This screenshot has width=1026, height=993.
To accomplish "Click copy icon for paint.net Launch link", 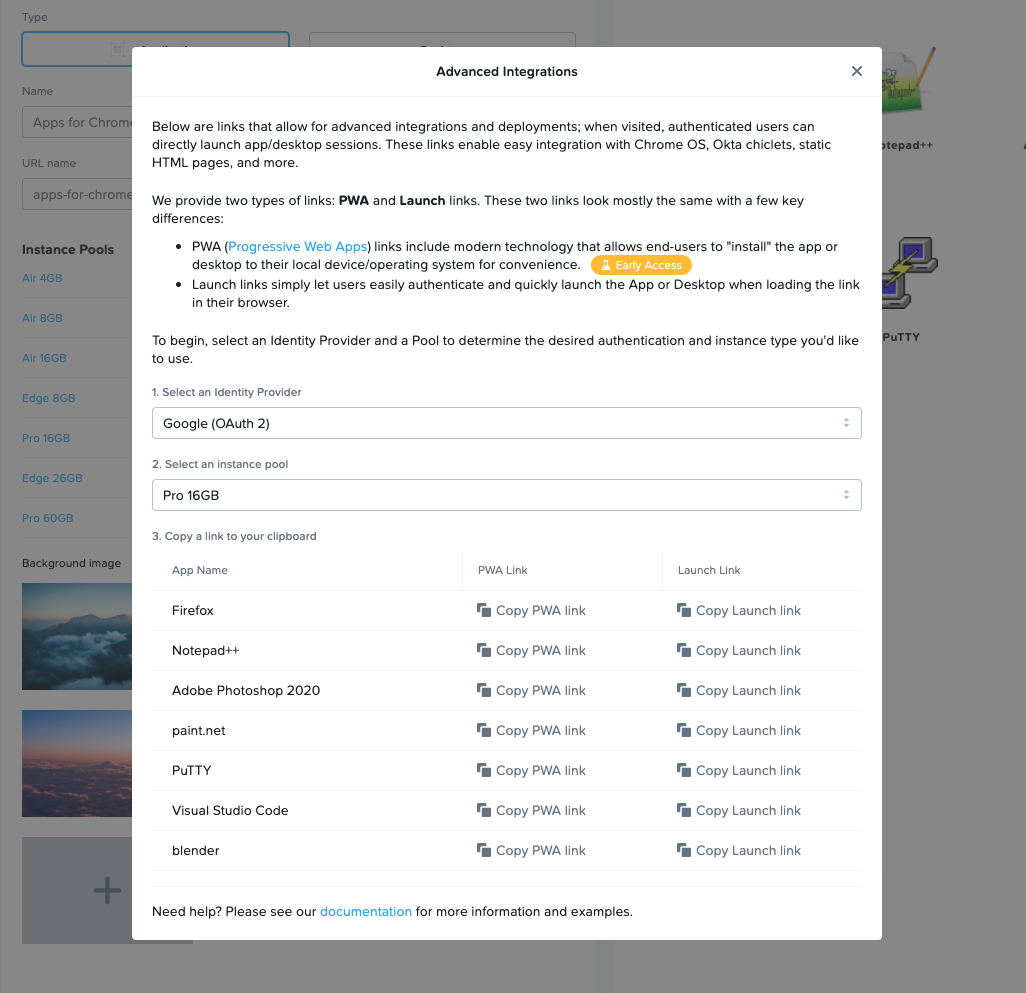I will click(x=684, y=730).
